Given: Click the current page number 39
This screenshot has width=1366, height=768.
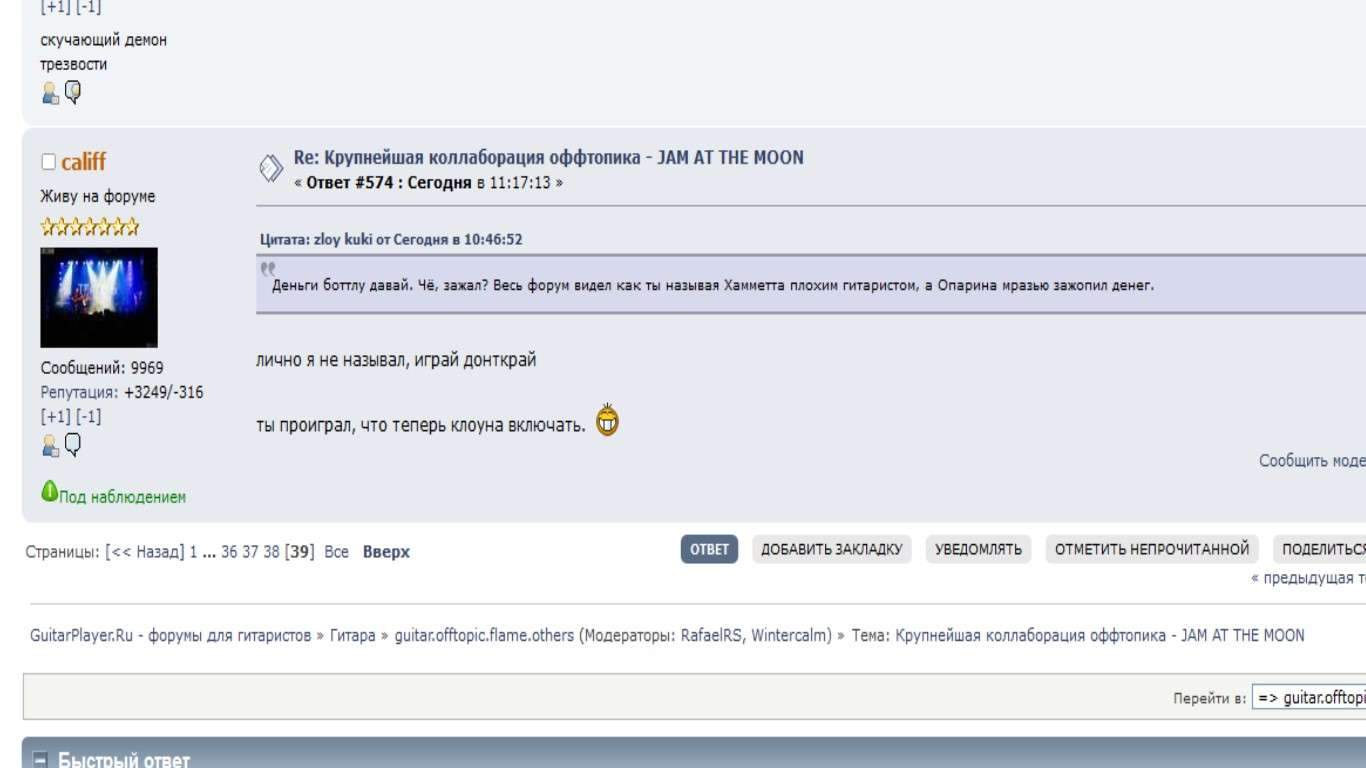Looking at the screenshot, I should (x=300, y=552).
